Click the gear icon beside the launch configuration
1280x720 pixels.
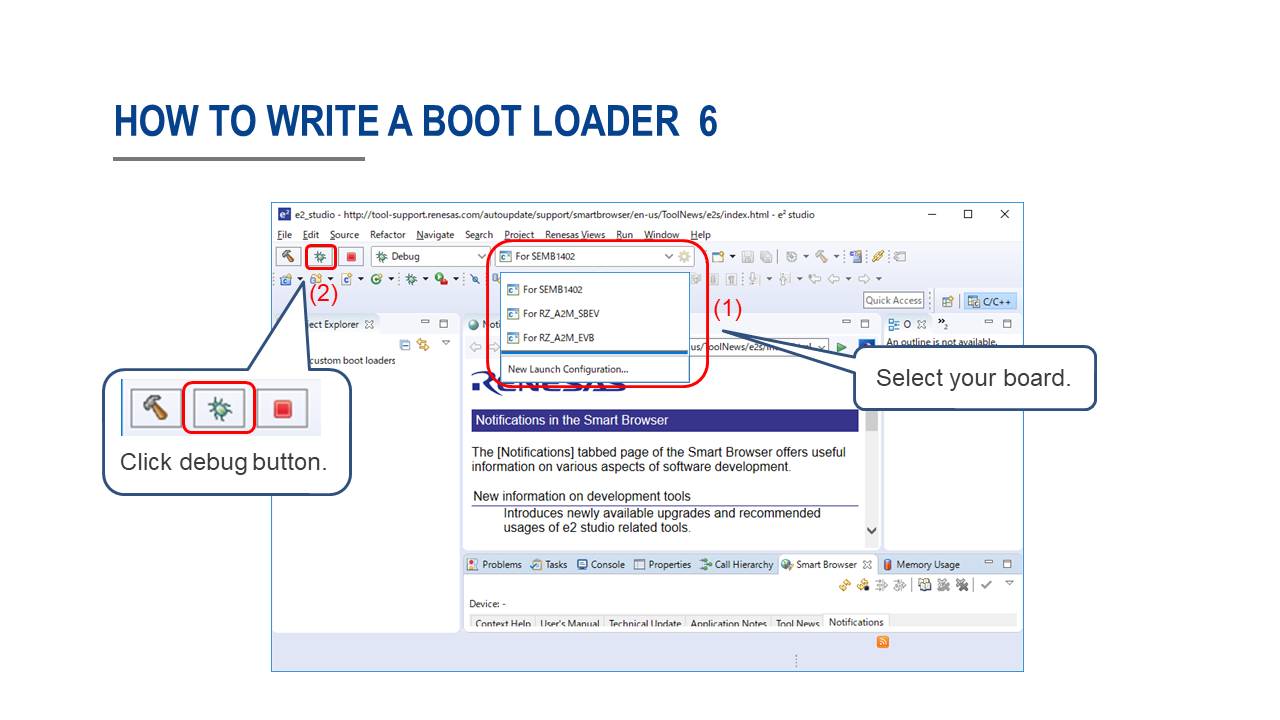point(685,256)
